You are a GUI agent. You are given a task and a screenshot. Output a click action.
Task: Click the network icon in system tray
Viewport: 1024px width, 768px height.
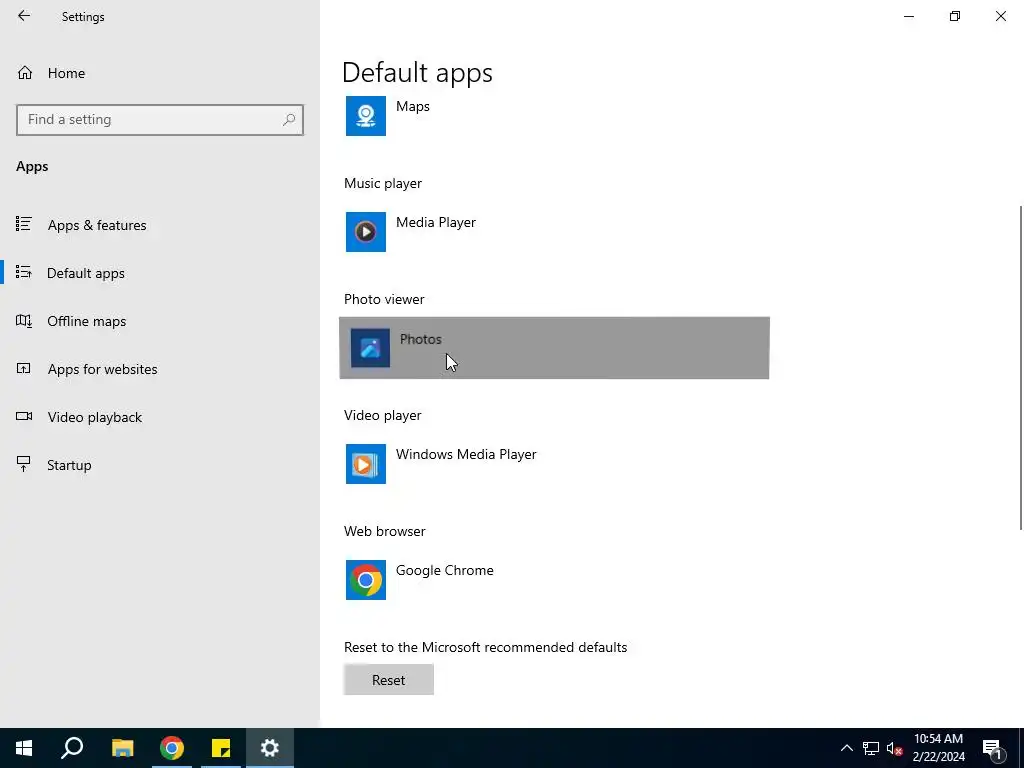pos(871,748)
